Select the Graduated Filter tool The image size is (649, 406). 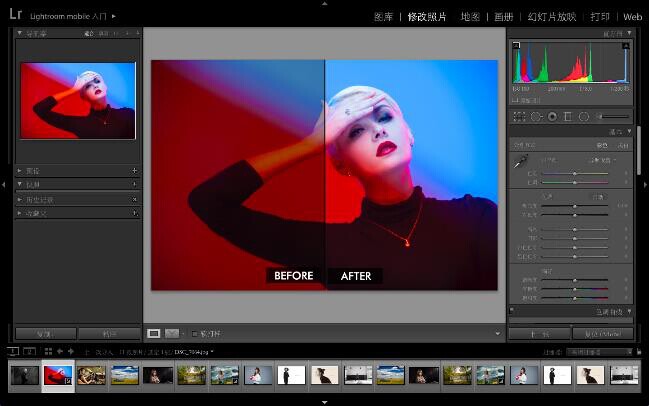(568, 117)
